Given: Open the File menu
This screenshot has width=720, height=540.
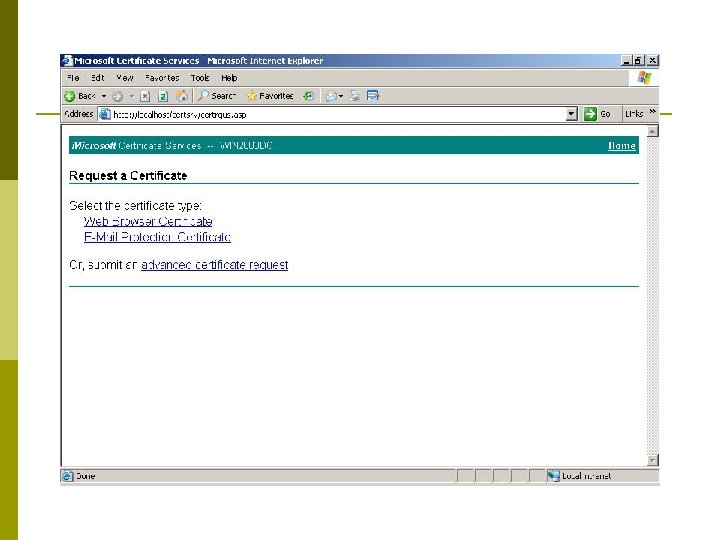Looking at the screenshot, I should (73, 78).
